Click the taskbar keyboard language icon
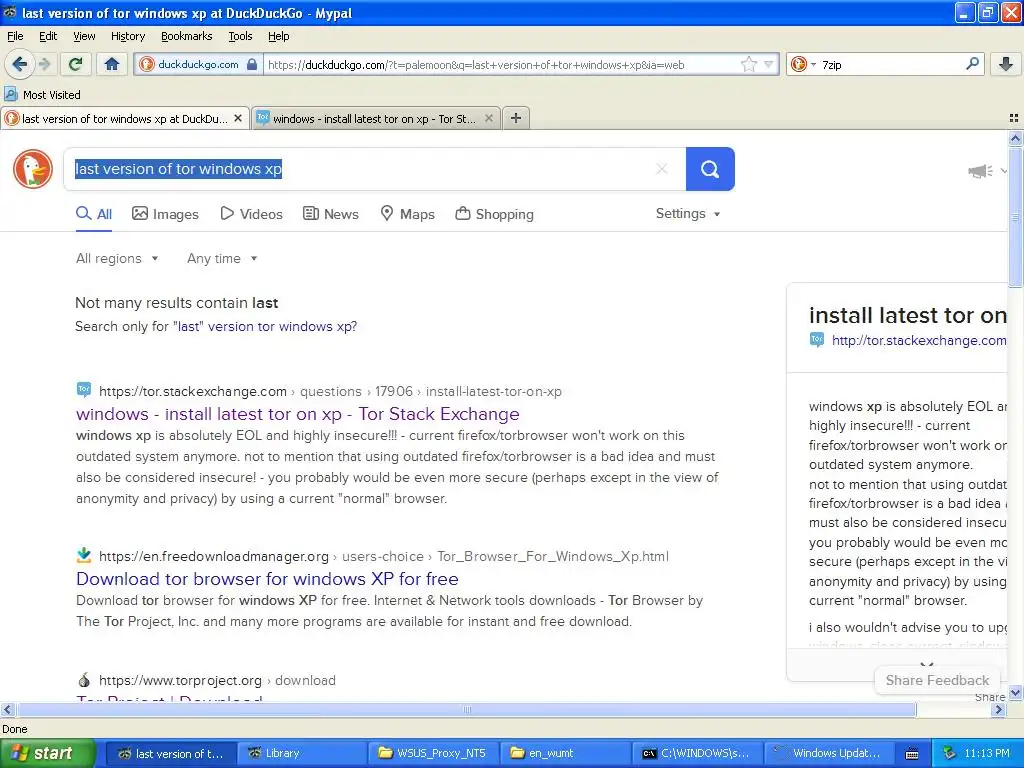The width and height of the screenshot is (1024, 768). 912,754
